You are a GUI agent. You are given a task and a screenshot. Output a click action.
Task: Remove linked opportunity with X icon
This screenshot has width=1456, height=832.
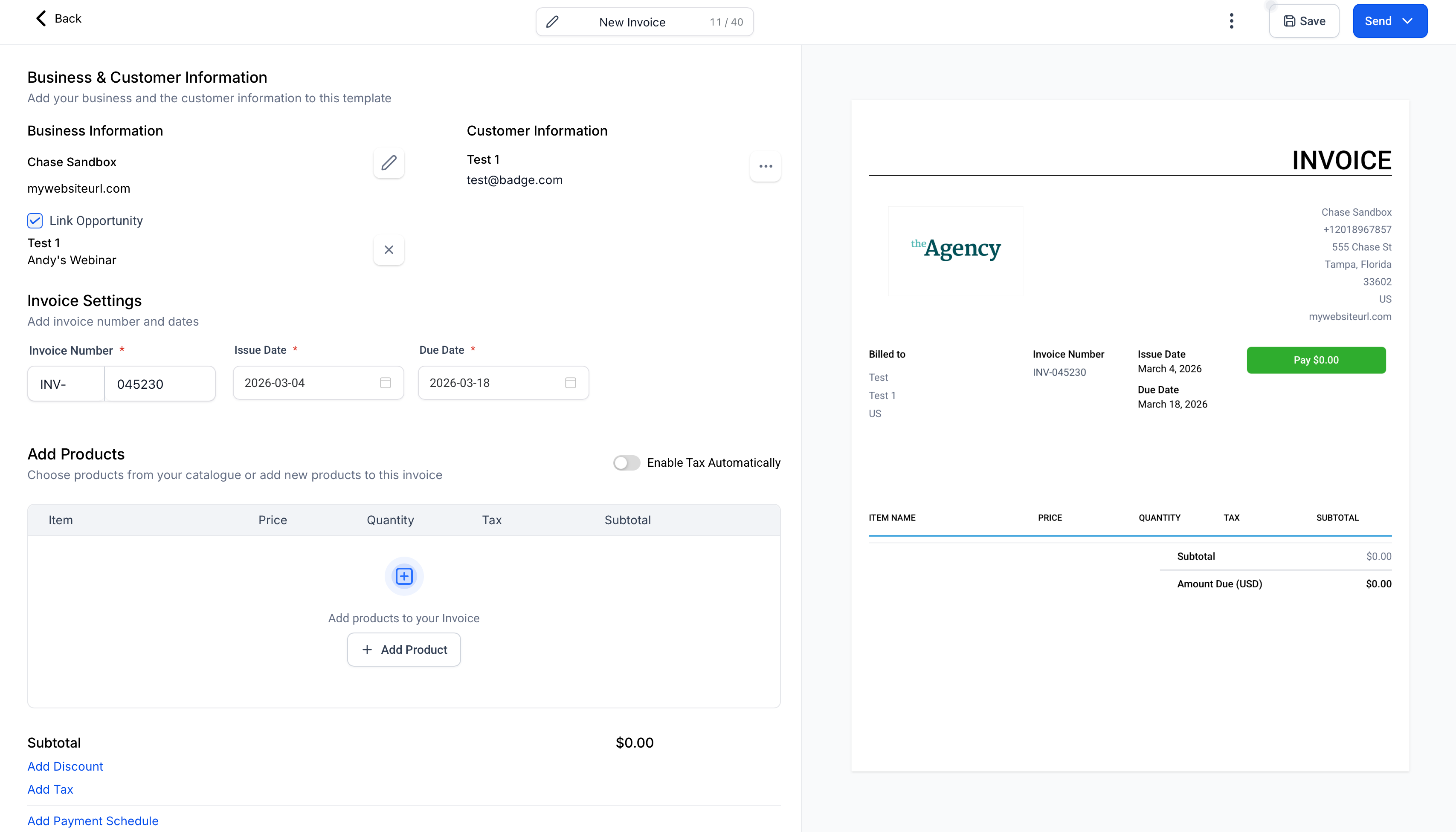click(389, 250)
